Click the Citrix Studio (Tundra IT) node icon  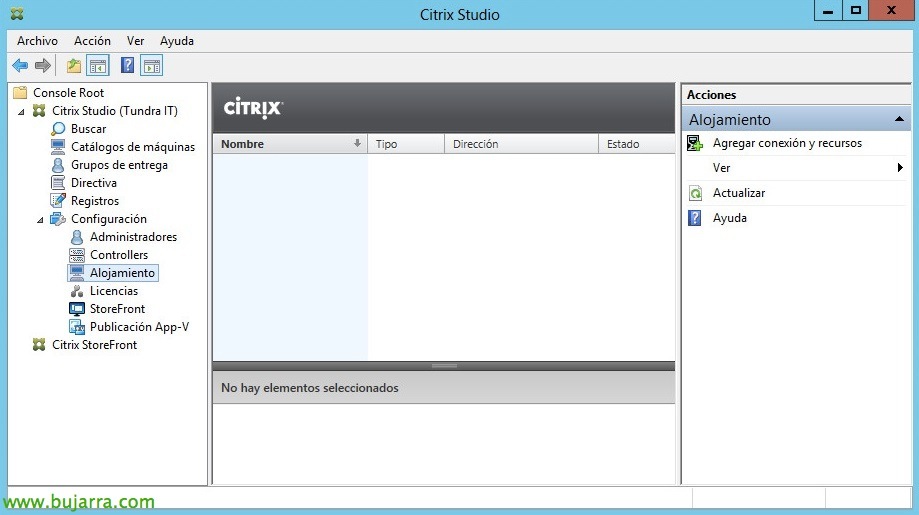click(39, 111)
